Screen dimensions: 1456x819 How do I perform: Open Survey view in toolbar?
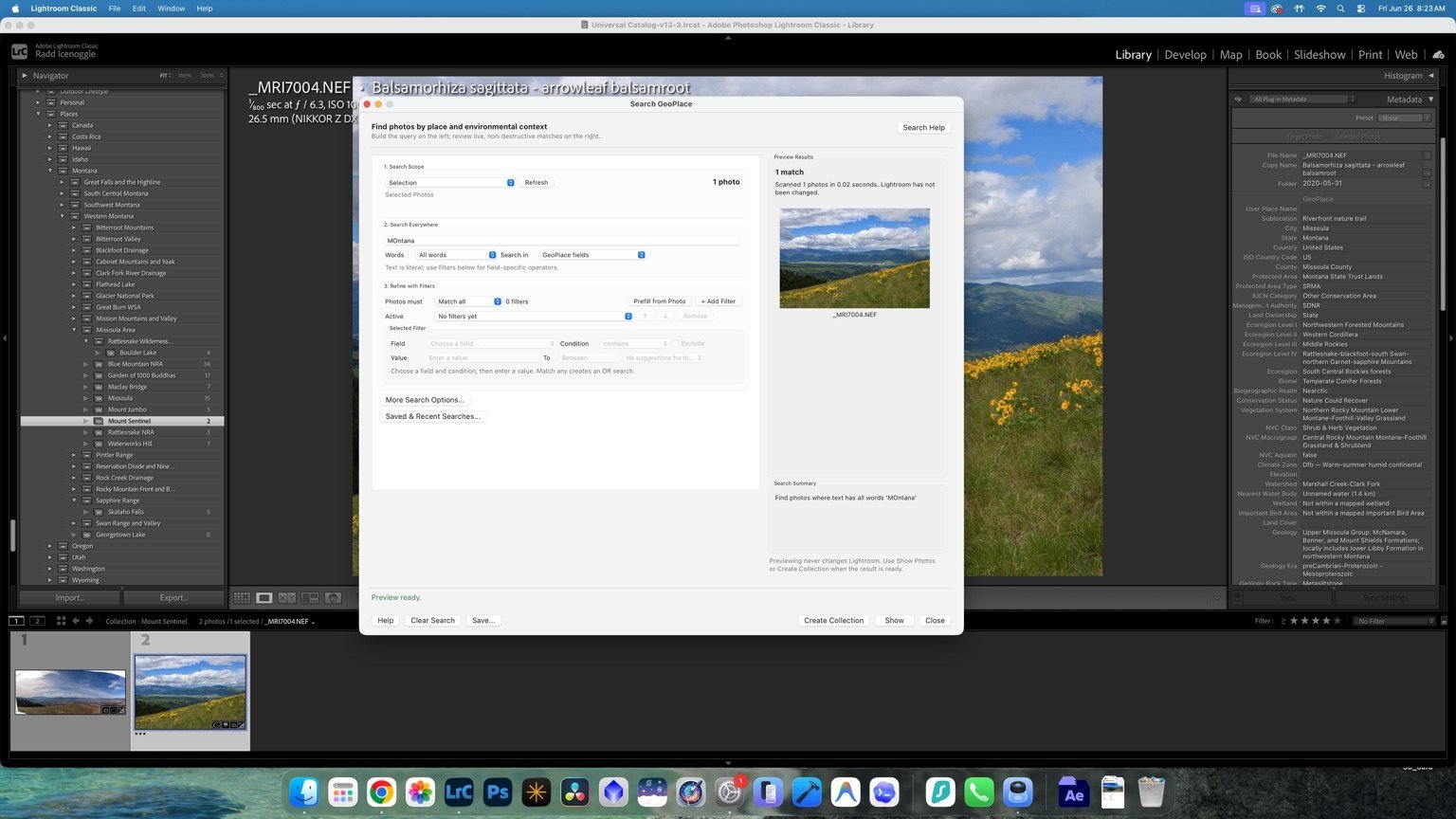click(x=310, y=598)
